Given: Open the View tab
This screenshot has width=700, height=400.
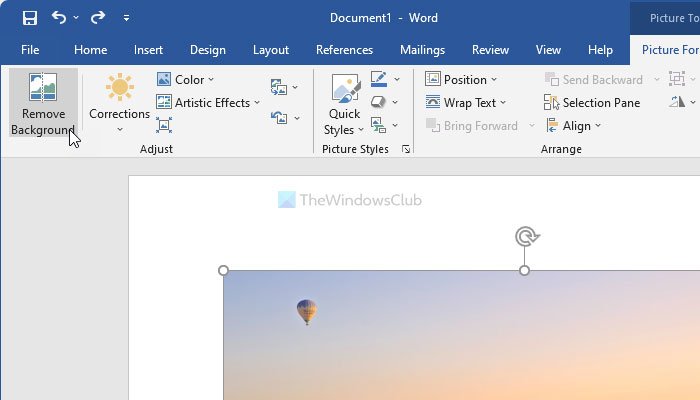Looking at the screenshot, I should pos(548,50).
